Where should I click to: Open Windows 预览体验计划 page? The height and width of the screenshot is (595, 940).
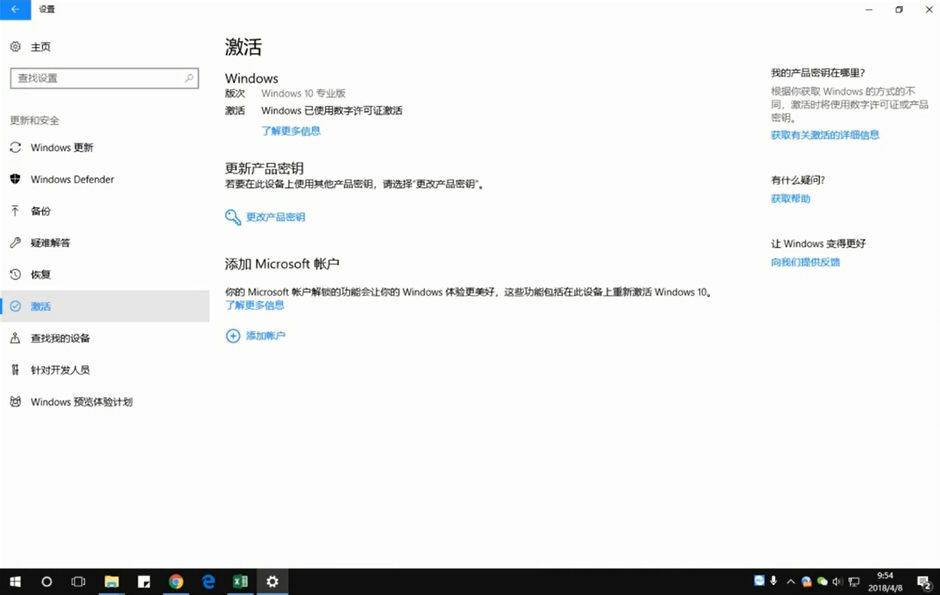click(105, 401)
